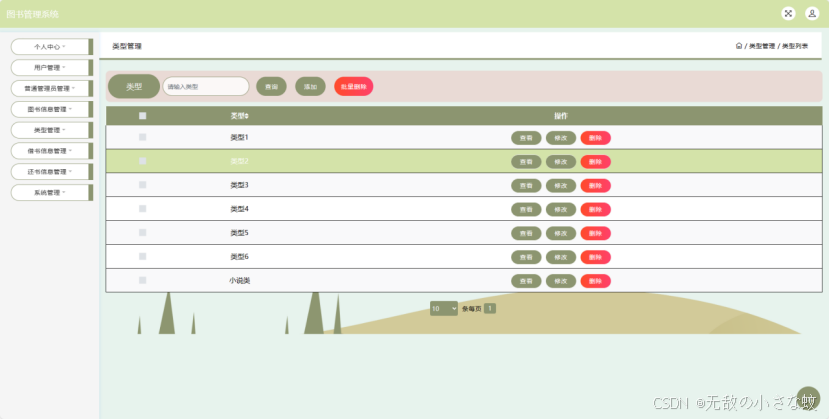Click the 小说类 table cell
This screenshot has width=829, height=419.
[x=239, y=281]
